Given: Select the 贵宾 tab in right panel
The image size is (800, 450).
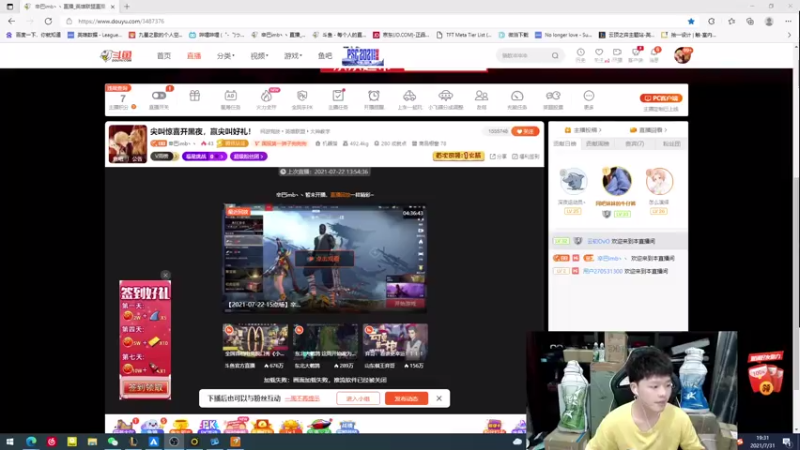Looking at the screenshot, I should click(635, 144).
